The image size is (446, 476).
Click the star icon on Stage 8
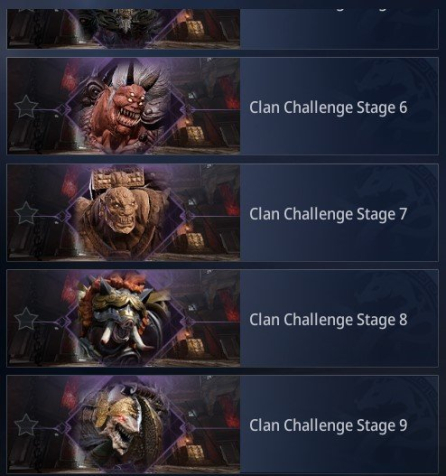[26, 319]
